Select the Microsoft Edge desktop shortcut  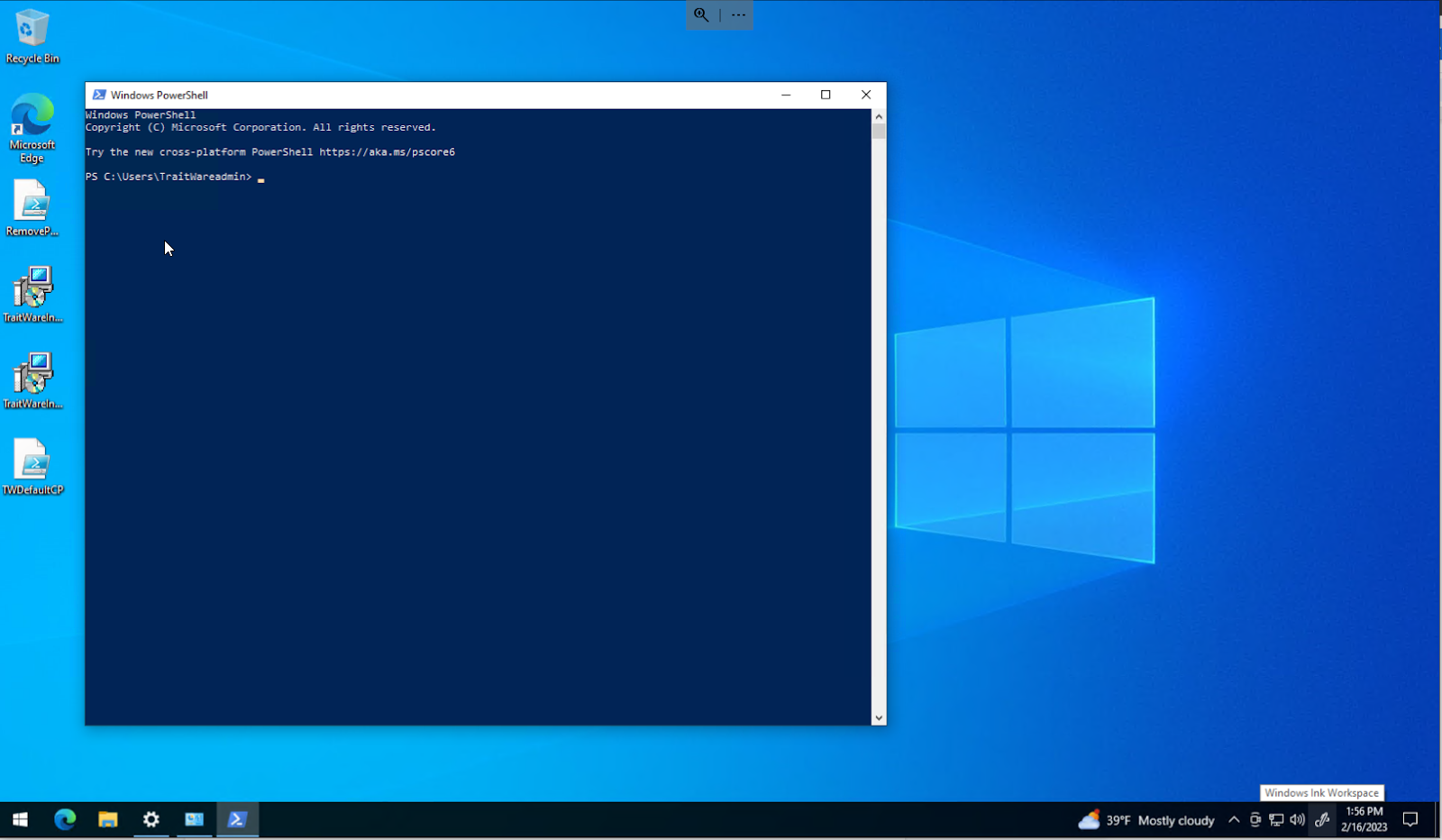[x=32, y=127]
